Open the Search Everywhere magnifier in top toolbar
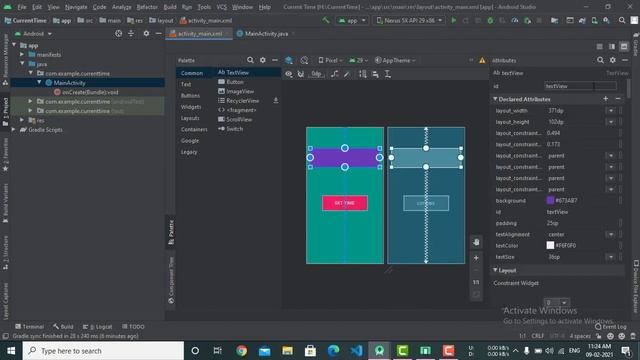This screenshot has width=640, height=360. coord(622,20)
